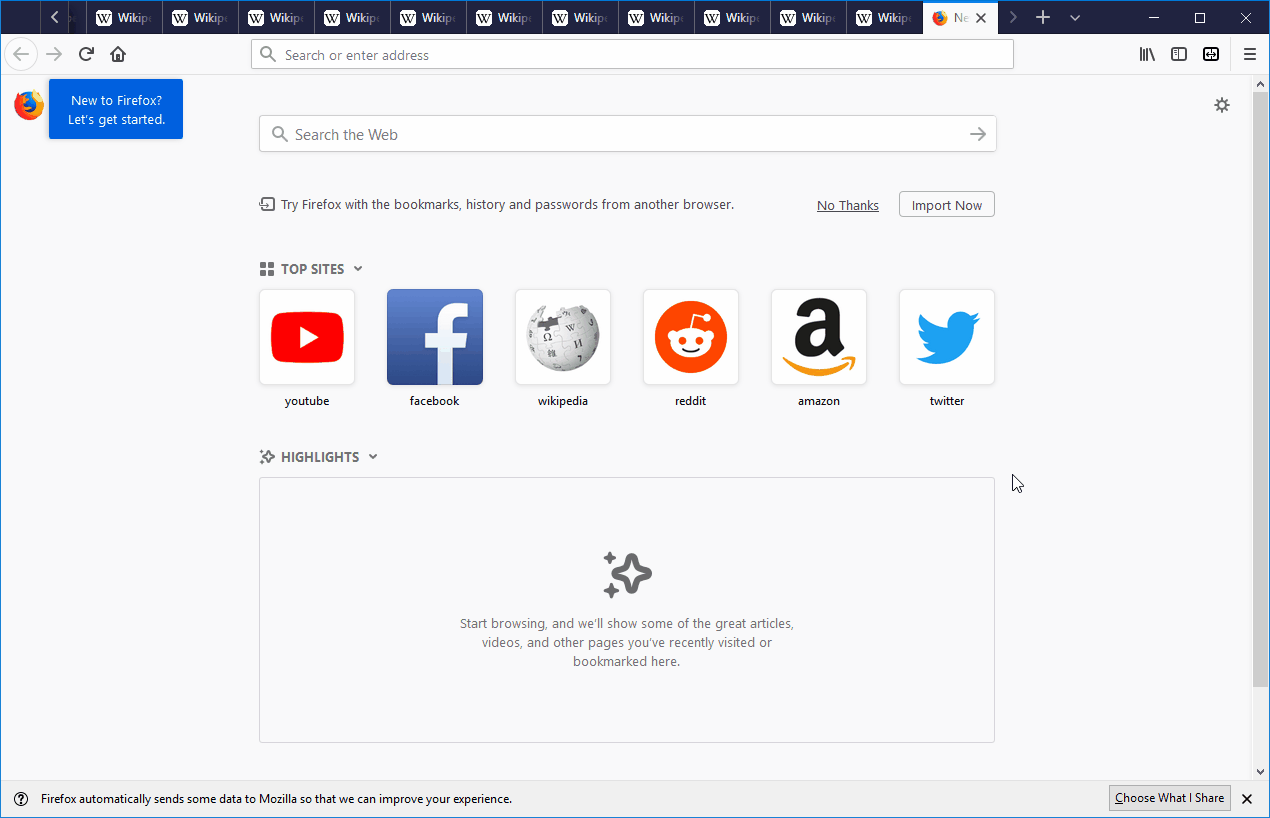
Task: Open the youtube top site tile
Action: pos(307,337)
